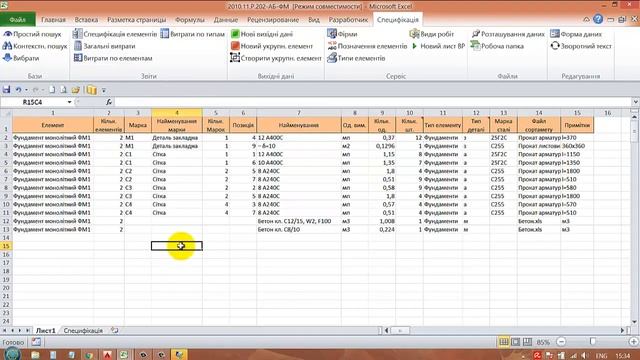Image resolution: width=640 pixels, height=360 pixels.
Task: Click the New document icon in quick access toolbar
Action: [x=52, y=90]
